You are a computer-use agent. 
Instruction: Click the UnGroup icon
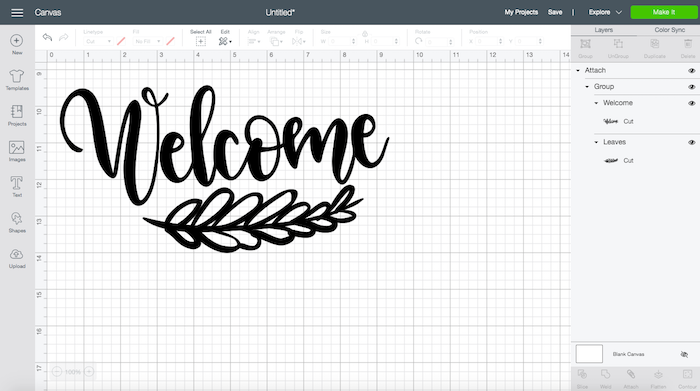click(618, 44)
